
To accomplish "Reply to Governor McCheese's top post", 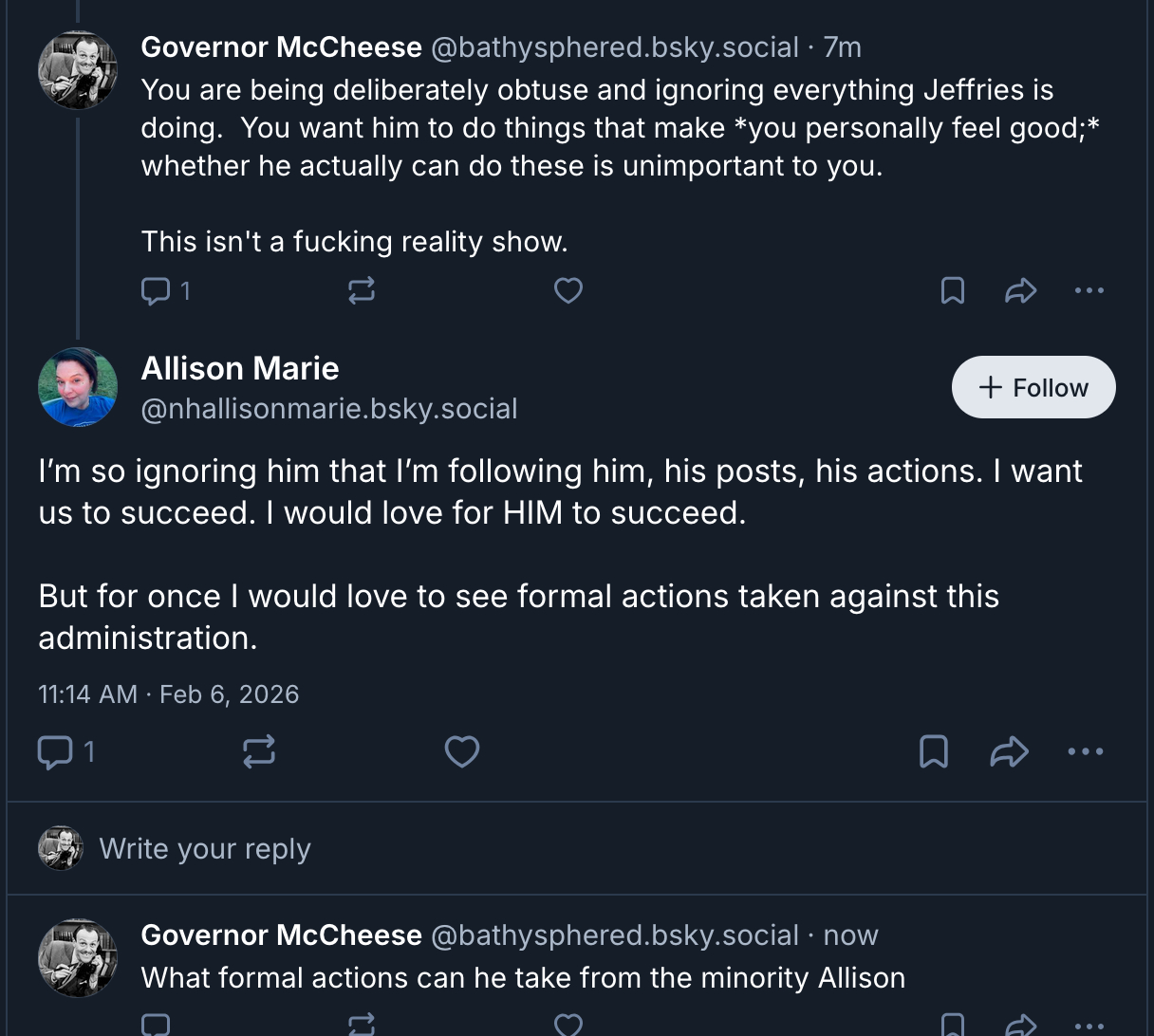I will 156,290.
